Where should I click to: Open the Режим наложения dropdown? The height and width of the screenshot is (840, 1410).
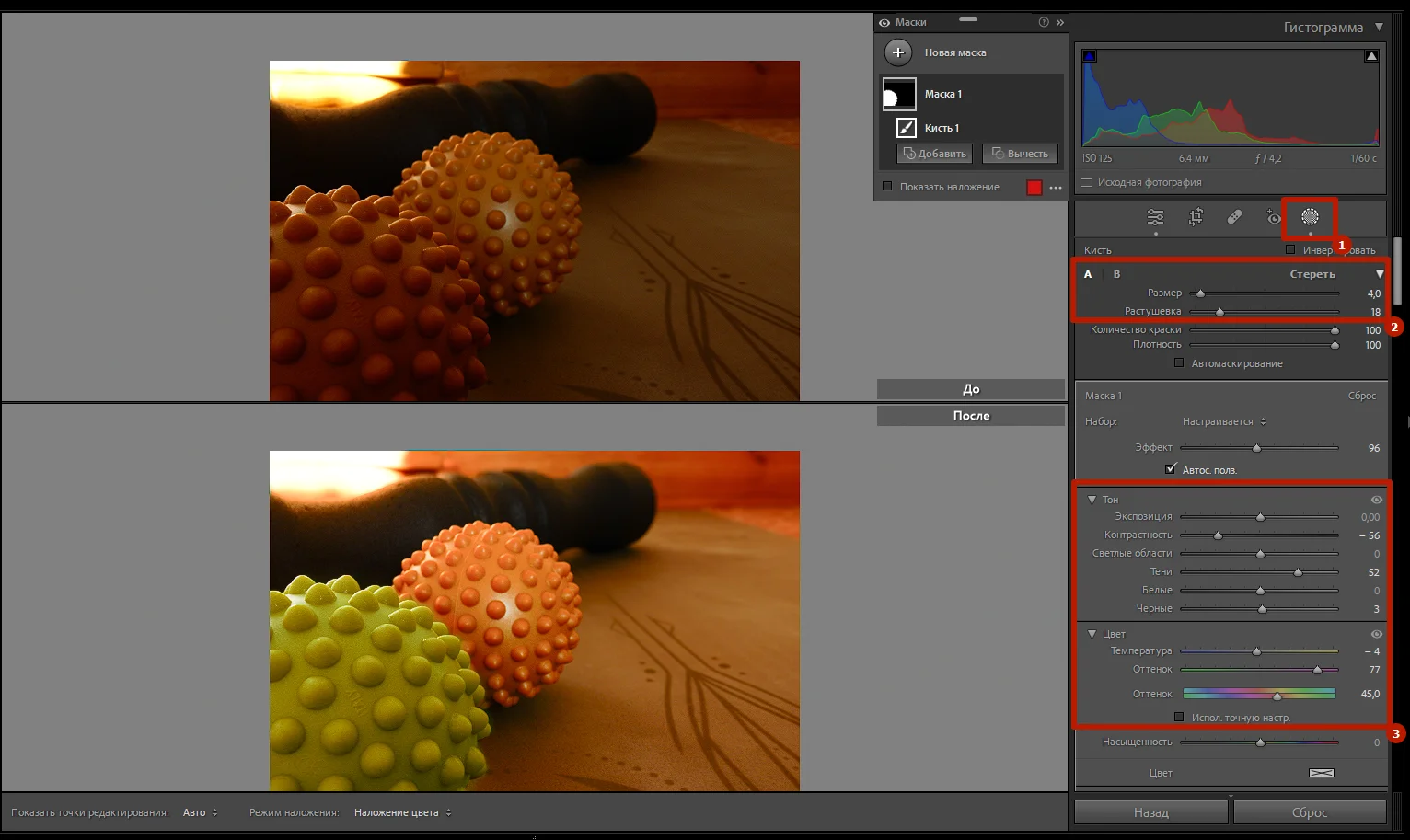click(402, 812)
